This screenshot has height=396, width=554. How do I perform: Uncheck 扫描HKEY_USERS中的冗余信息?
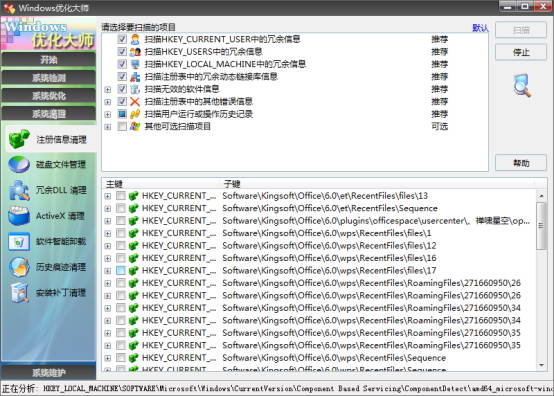(122, 52)
